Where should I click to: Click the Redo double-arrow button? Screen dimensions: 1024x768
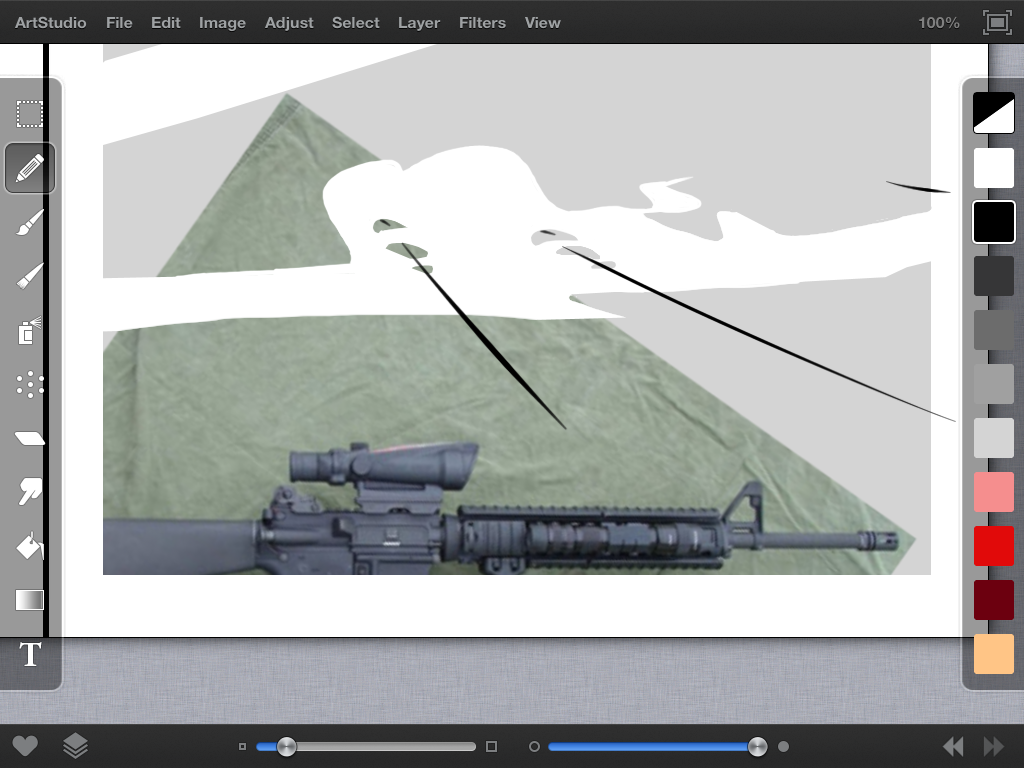[x=993, y=746]
